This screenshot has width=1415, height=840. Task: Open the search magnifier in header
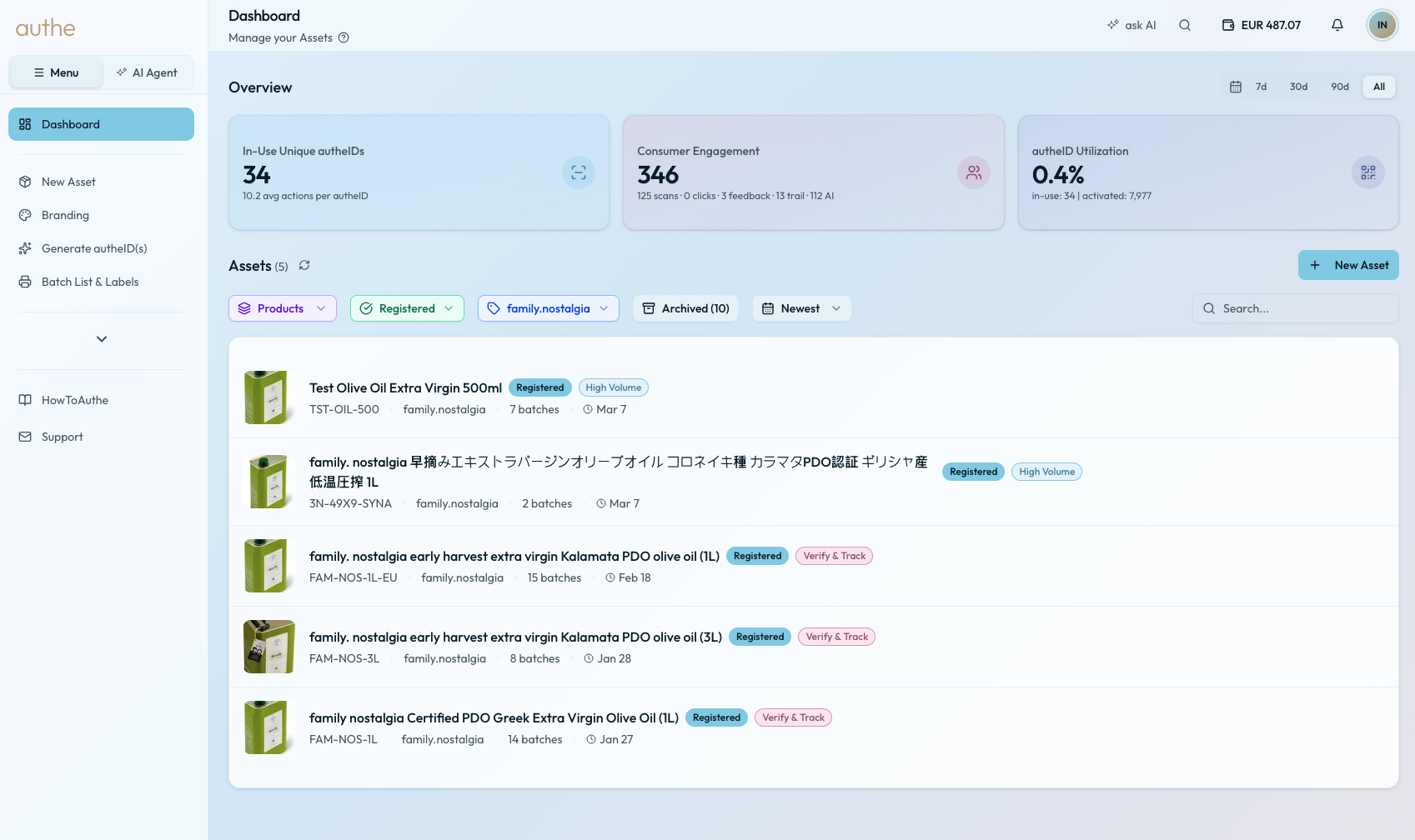(x=1185, y=25)
